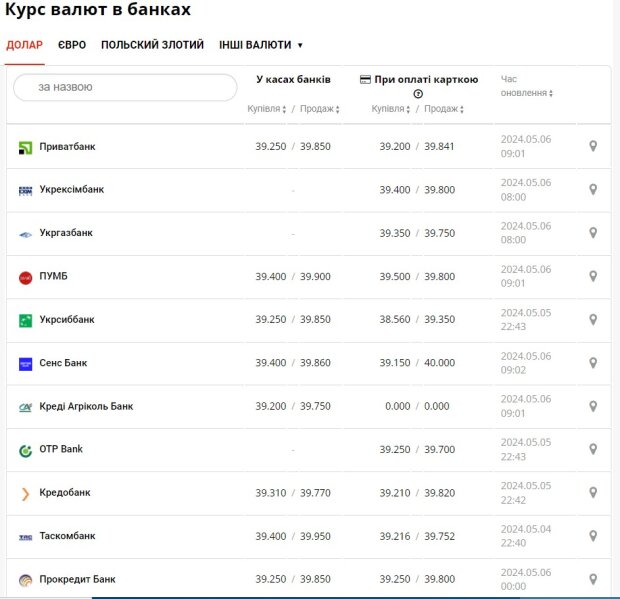The image size is (620, 599).
Task: Switch to the ЄВРО tab
Action: click(x=72, y=45)
